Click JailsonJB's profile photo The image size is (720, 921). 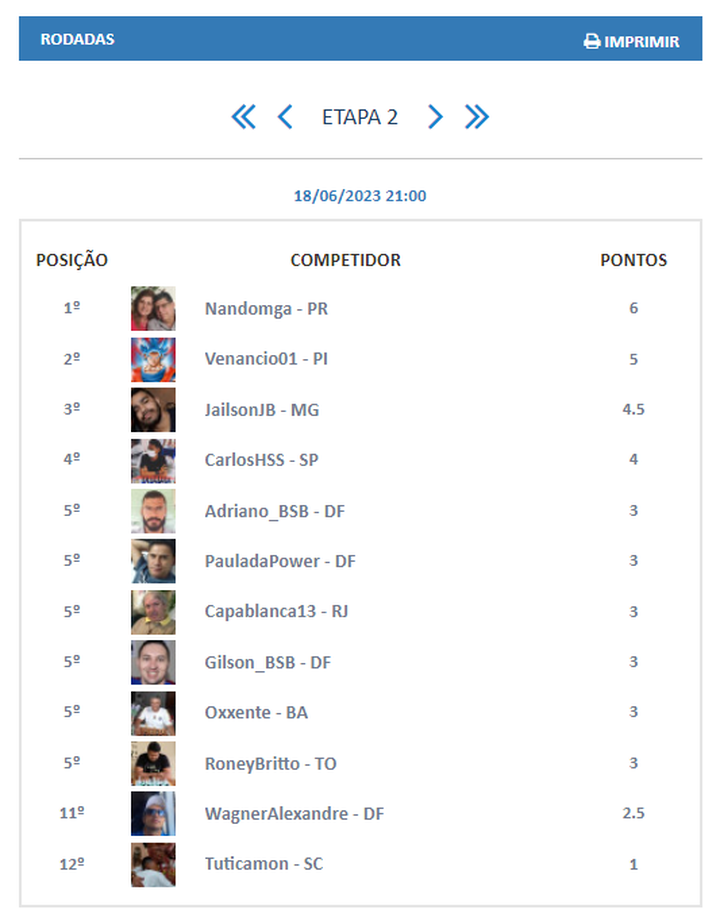153,410
